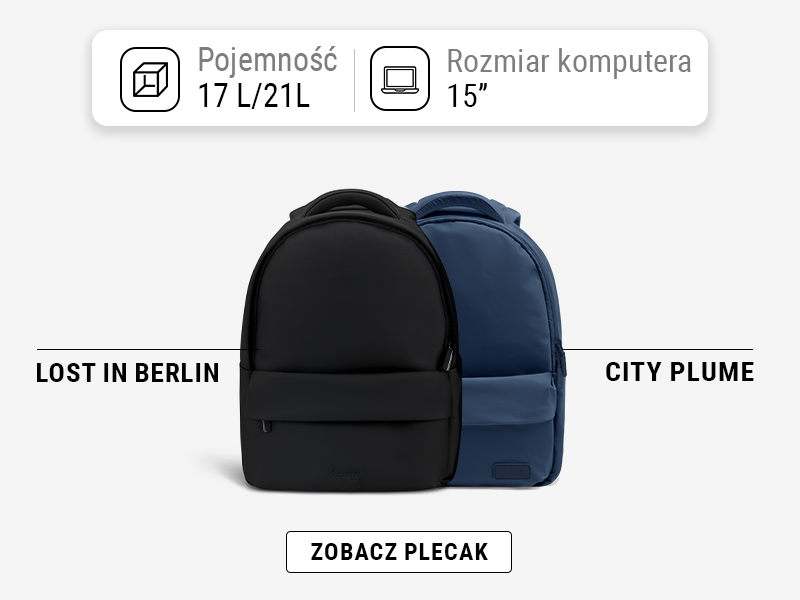Click the navy backpack's top handle
This screenshot has height=600, width=800.
(x=462, y=202)
